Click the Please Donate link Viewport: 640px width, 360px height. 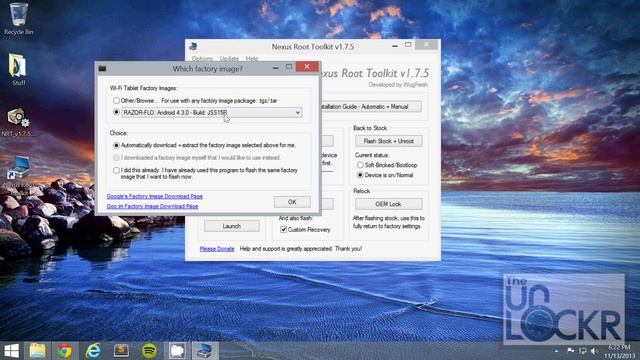coord(217,249)
